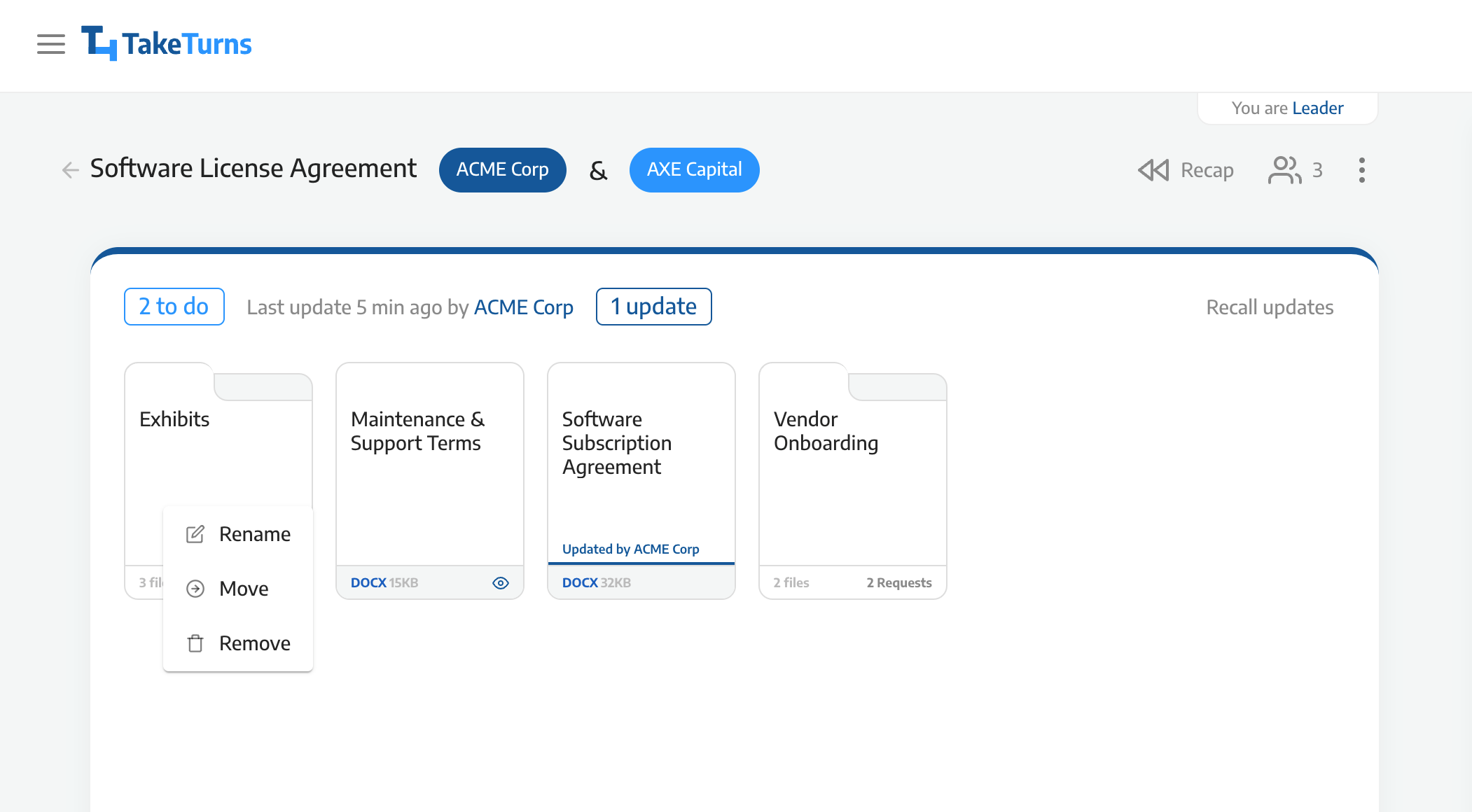The height and width of the screenshot is (812, 1472).
Task: Click the Rename icon in context menu
Action: pos(195,533)
